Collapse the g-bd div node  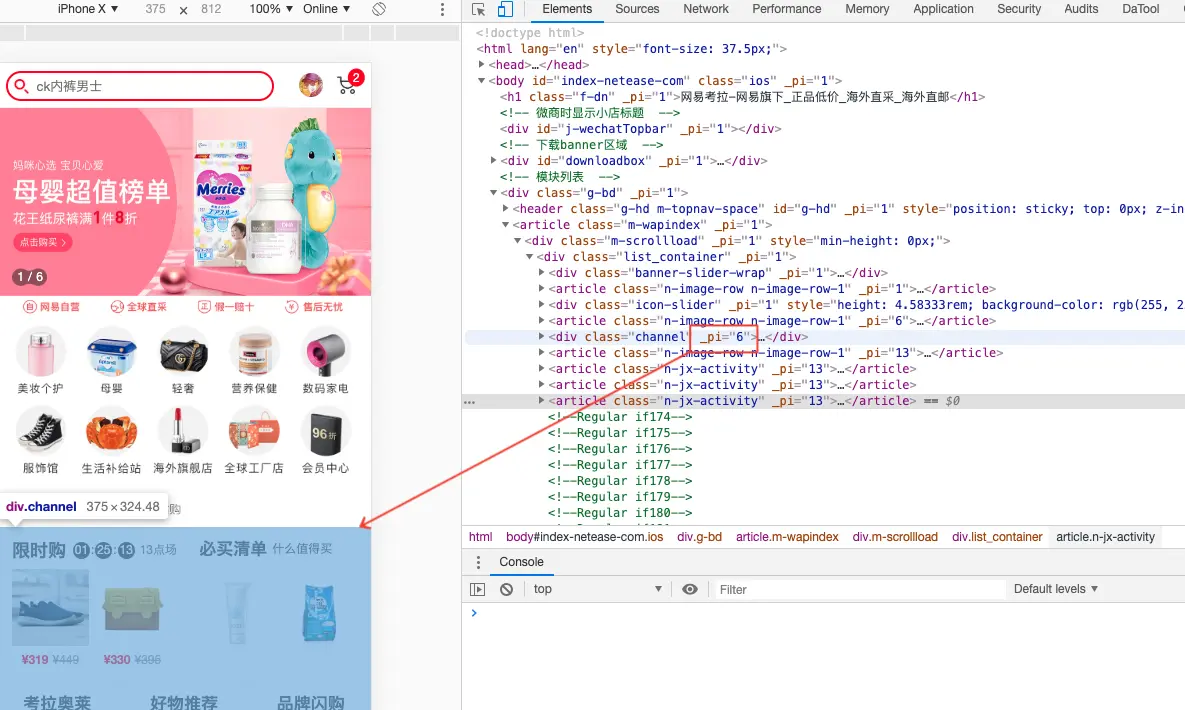493,193
